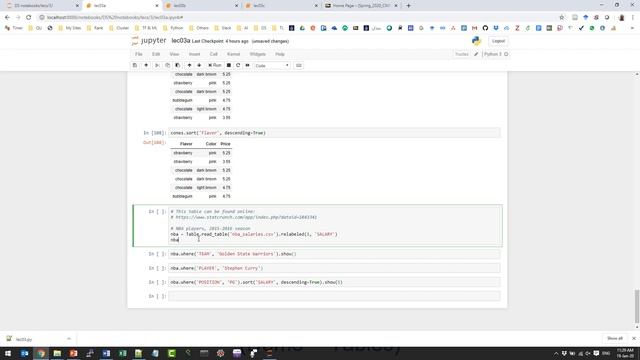Open the Edit menu in Jupyter
This screenshot has height=360, width=640.
[156, 54]
